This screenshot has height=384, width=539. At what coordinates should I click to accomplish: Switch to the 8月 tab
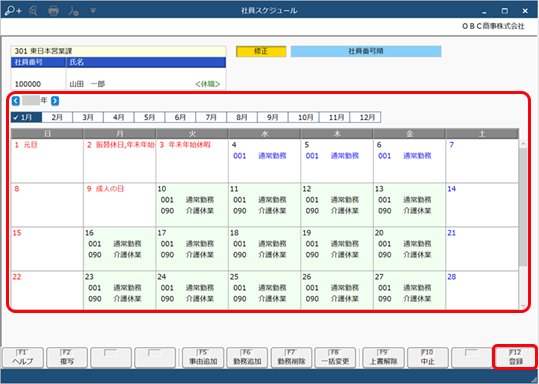point(242,117)
